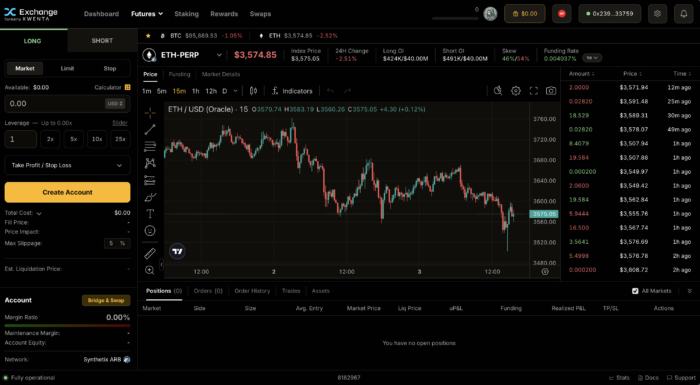Select Limit order type
Viewport: 700px width, 385px height.
pyautogui.click(x=67, y=68)
